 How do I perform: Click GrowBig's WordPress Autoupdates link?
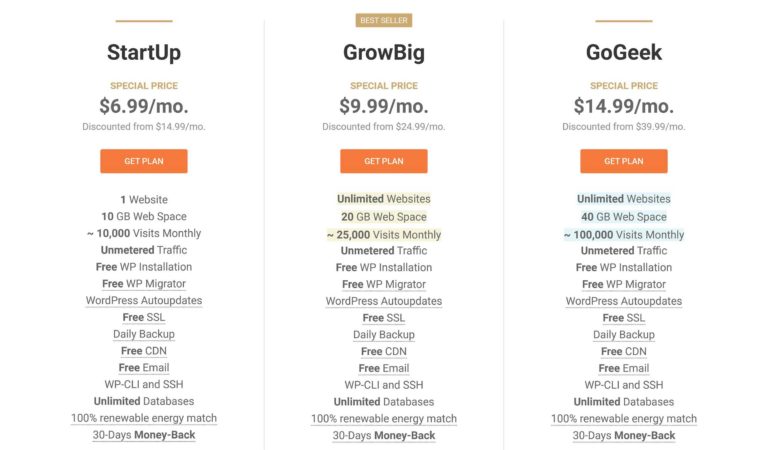(x=383, y=301)
